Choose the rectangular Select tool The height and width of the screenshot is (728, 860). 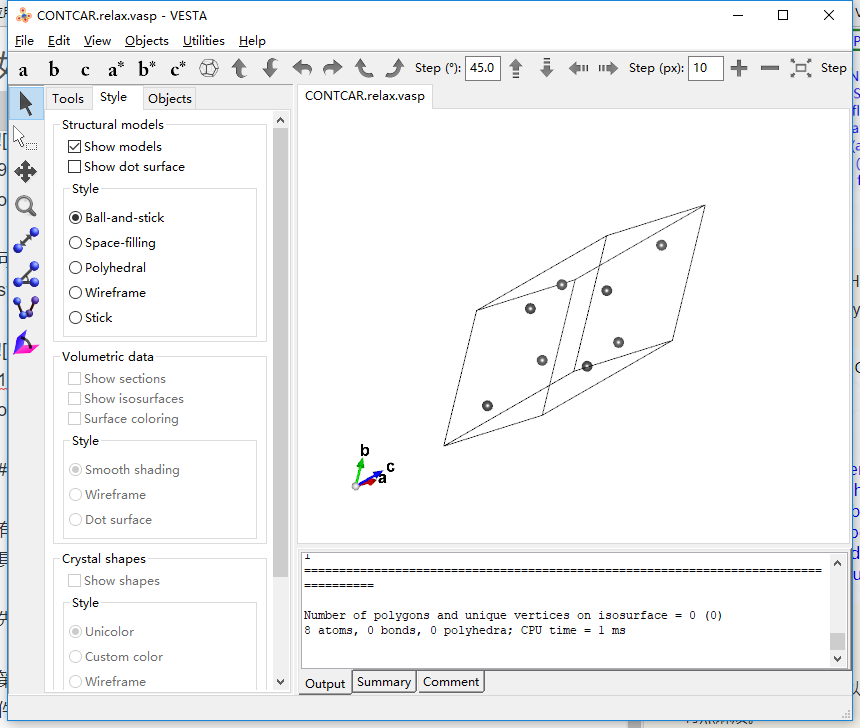pos(26,138)
